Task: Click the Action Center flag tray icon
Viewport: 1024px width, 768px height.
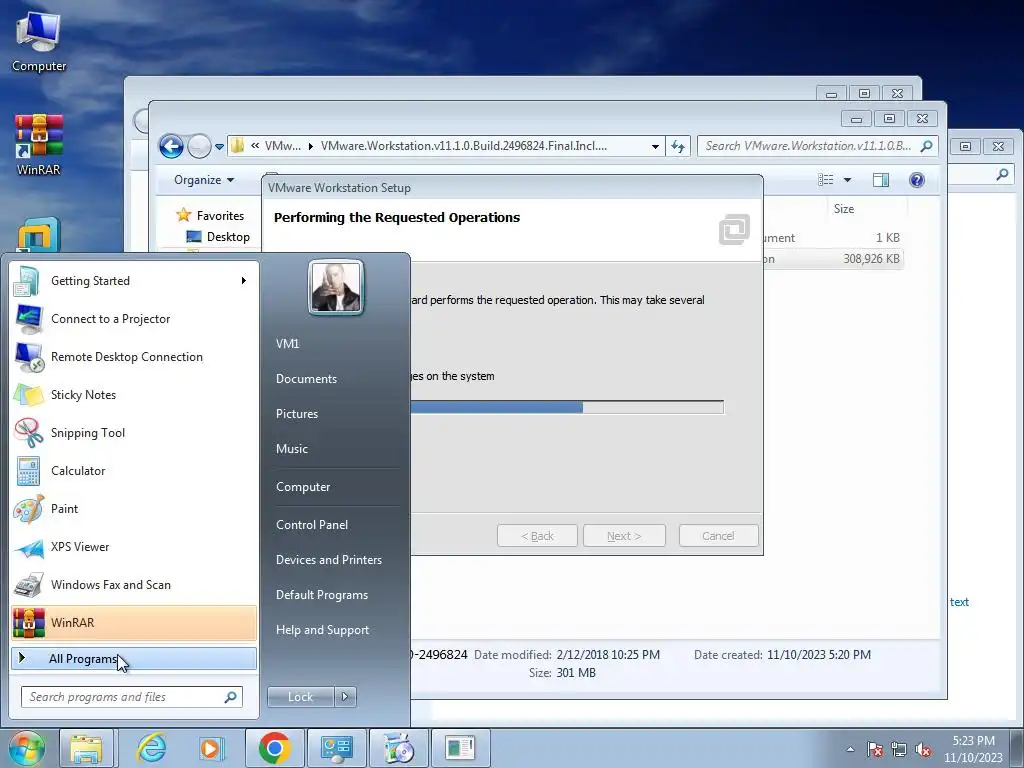Action: [875, 749]
